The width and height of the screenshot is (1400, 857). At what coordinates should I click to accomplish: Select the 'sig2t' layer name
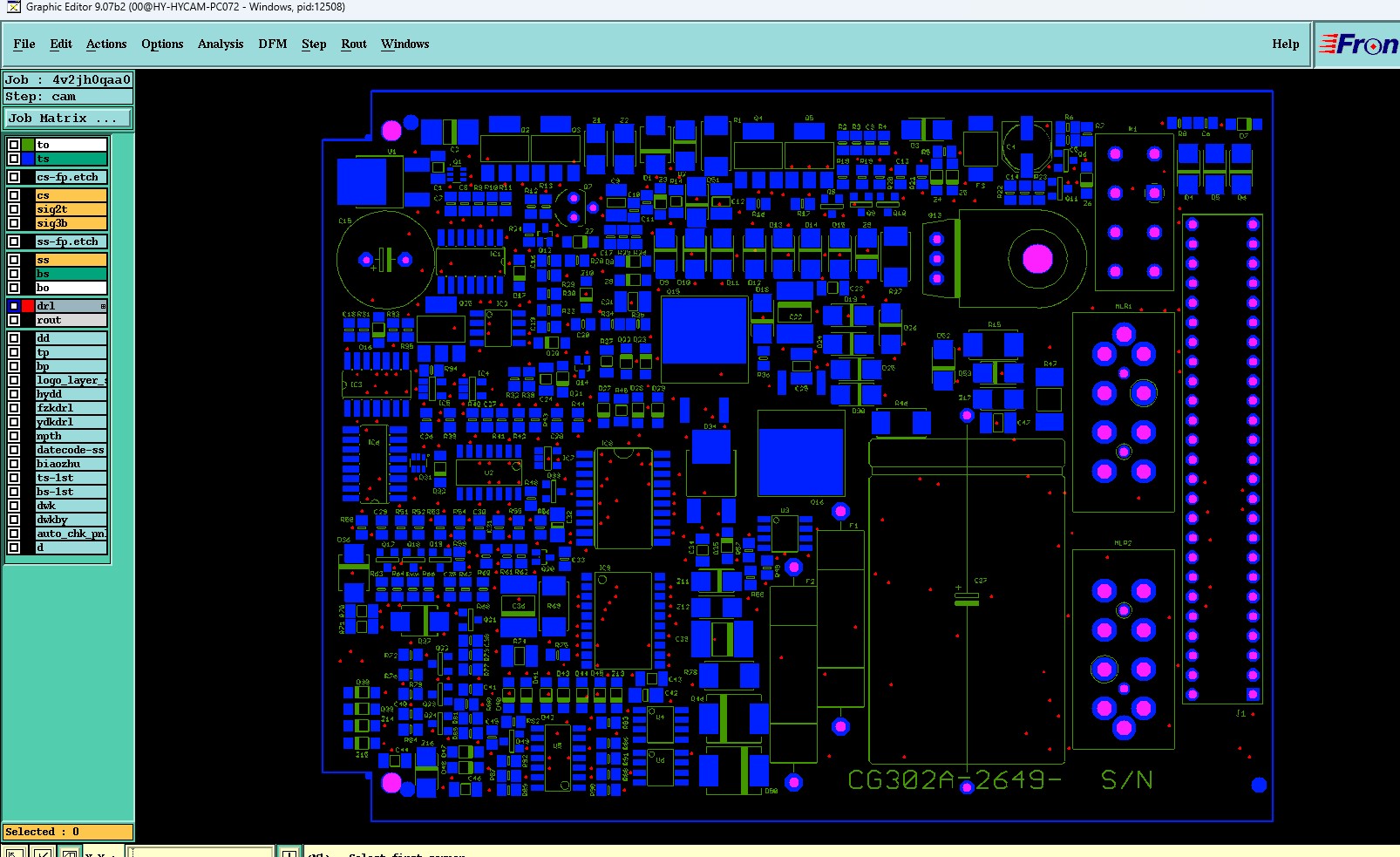(71, 209)
